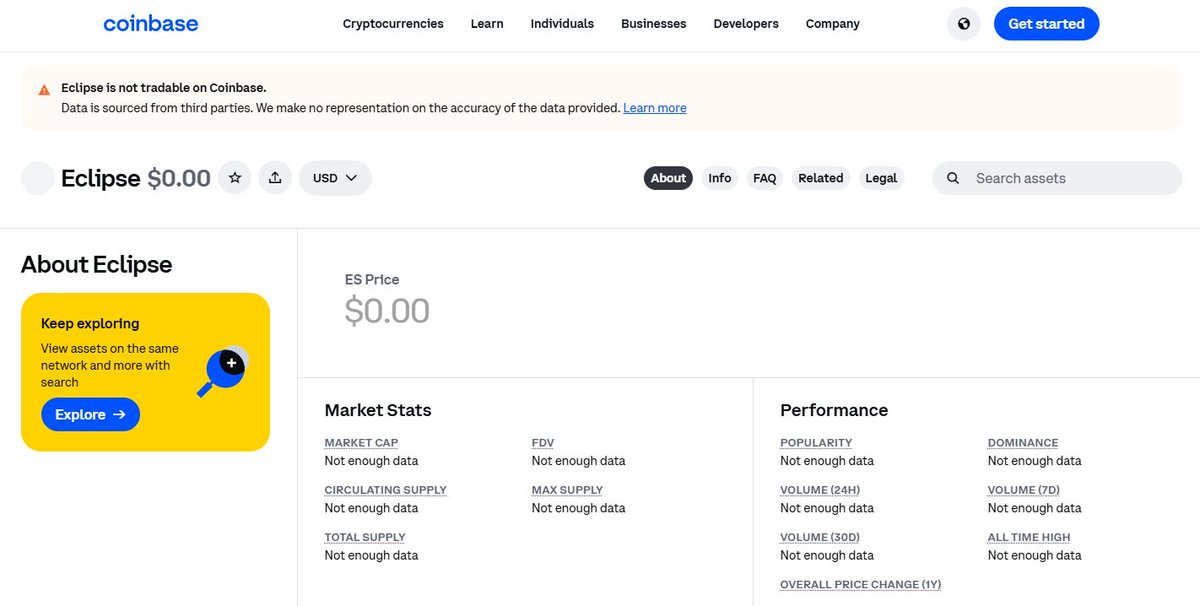Share Eclipse using the upload icon

pyautogui.click(x=275, y=178)
